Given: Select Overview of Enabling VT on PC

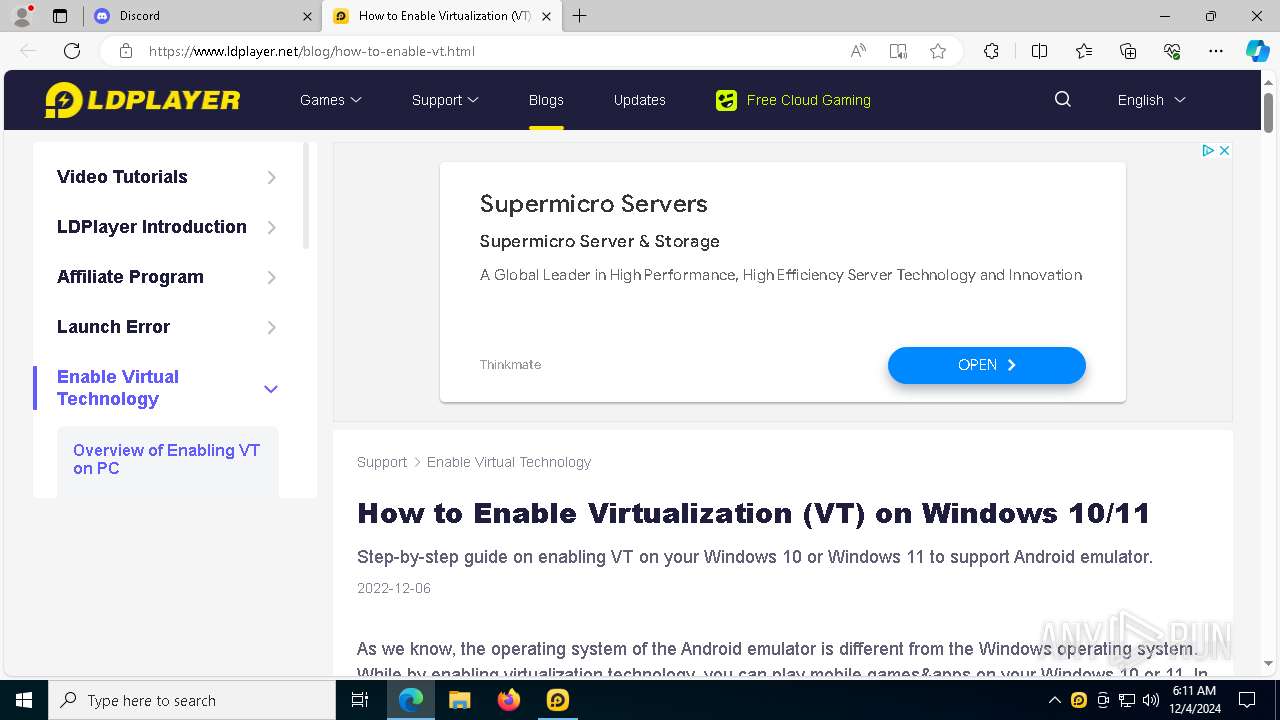Looking at the screenshot, I should (167, 459).
